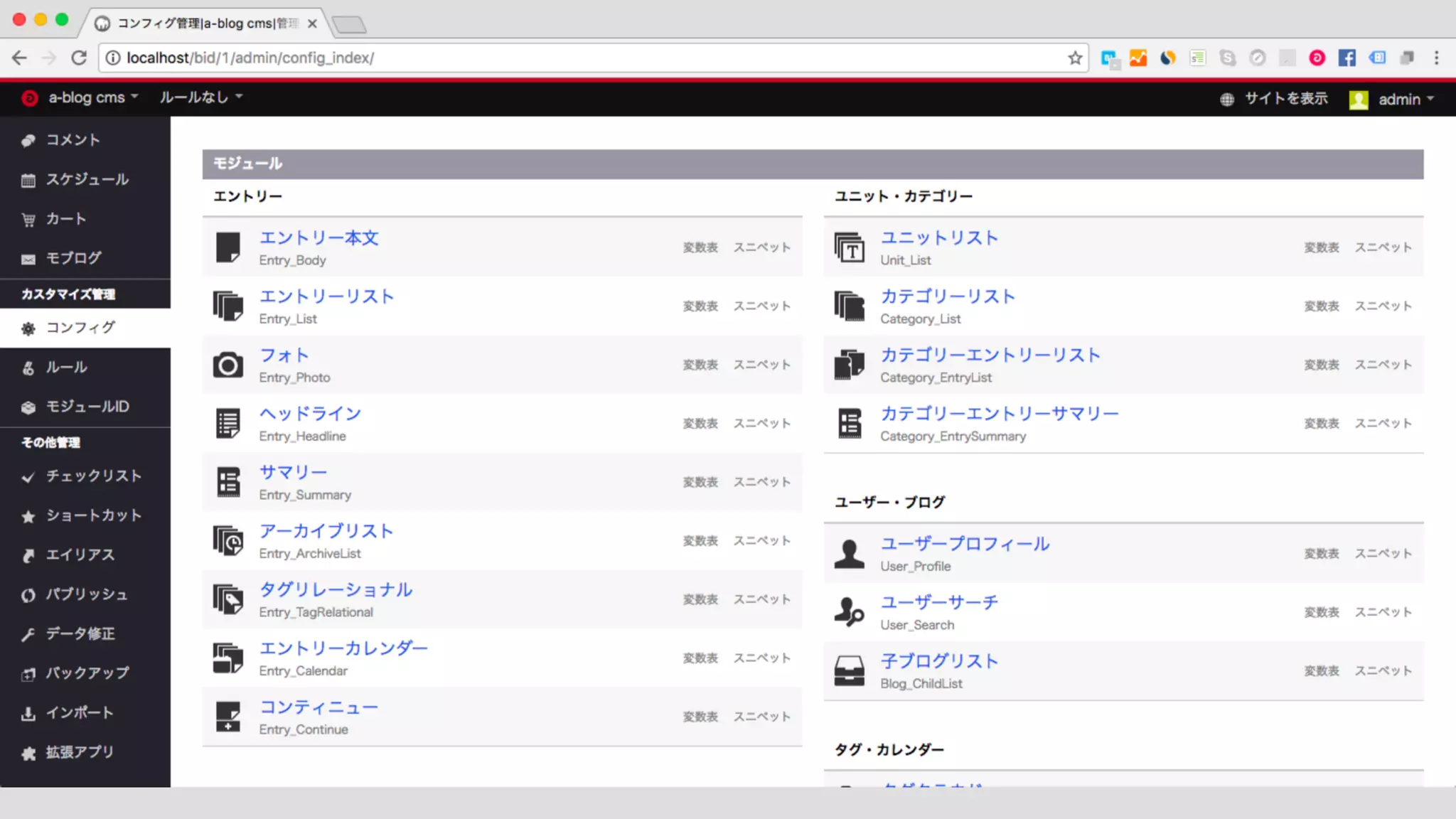Open 変数表 for Entry_Body

(x=700, y=247)
